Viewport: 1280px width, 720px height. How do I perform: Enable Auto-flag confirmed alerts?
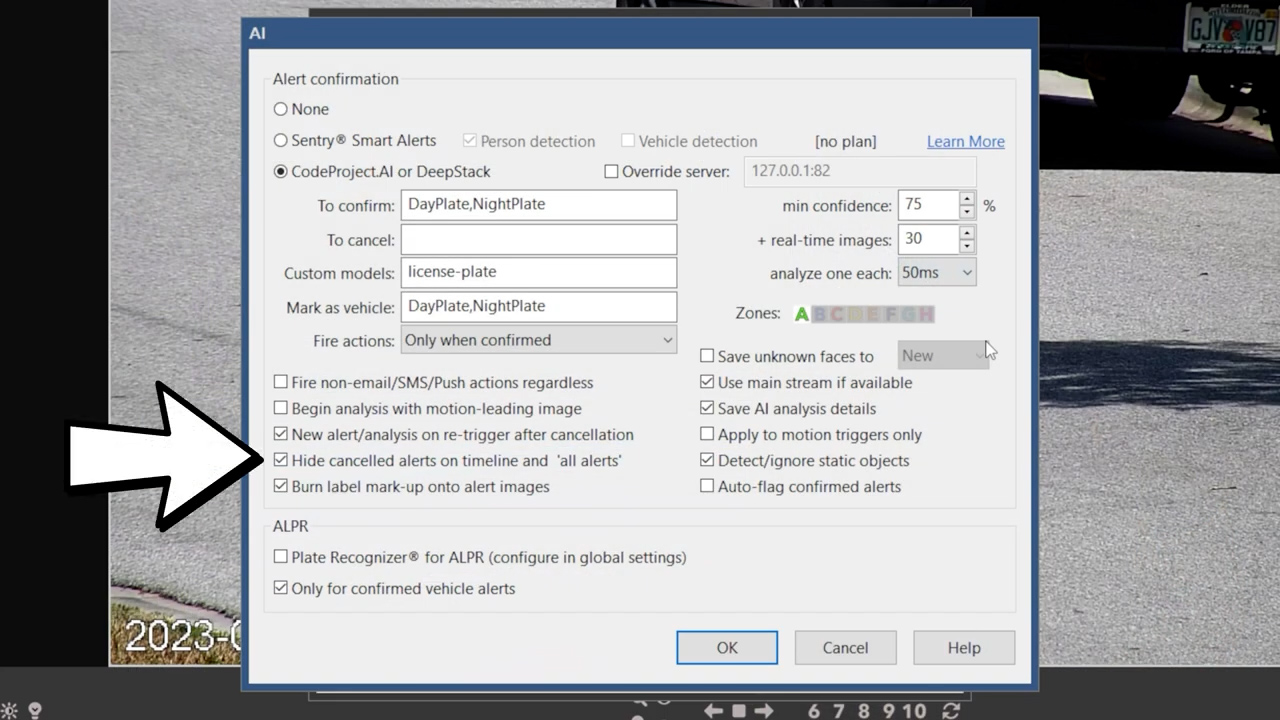click(x=707, y=487)
